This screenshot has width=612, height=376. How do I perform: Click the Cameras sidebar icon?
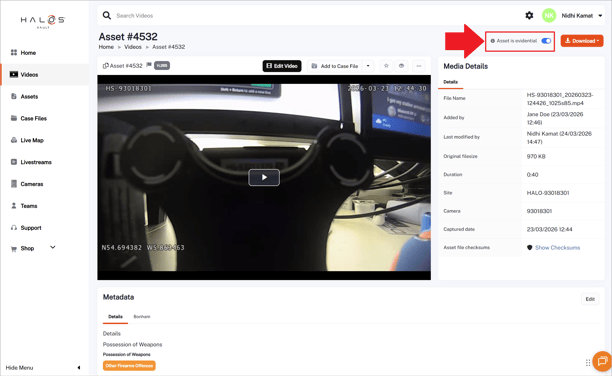[x=14, y=184]
